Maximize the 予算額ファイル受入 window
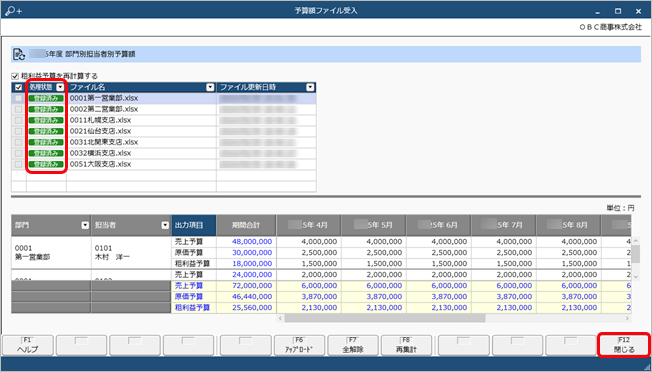652x372 pixels. 618,11
